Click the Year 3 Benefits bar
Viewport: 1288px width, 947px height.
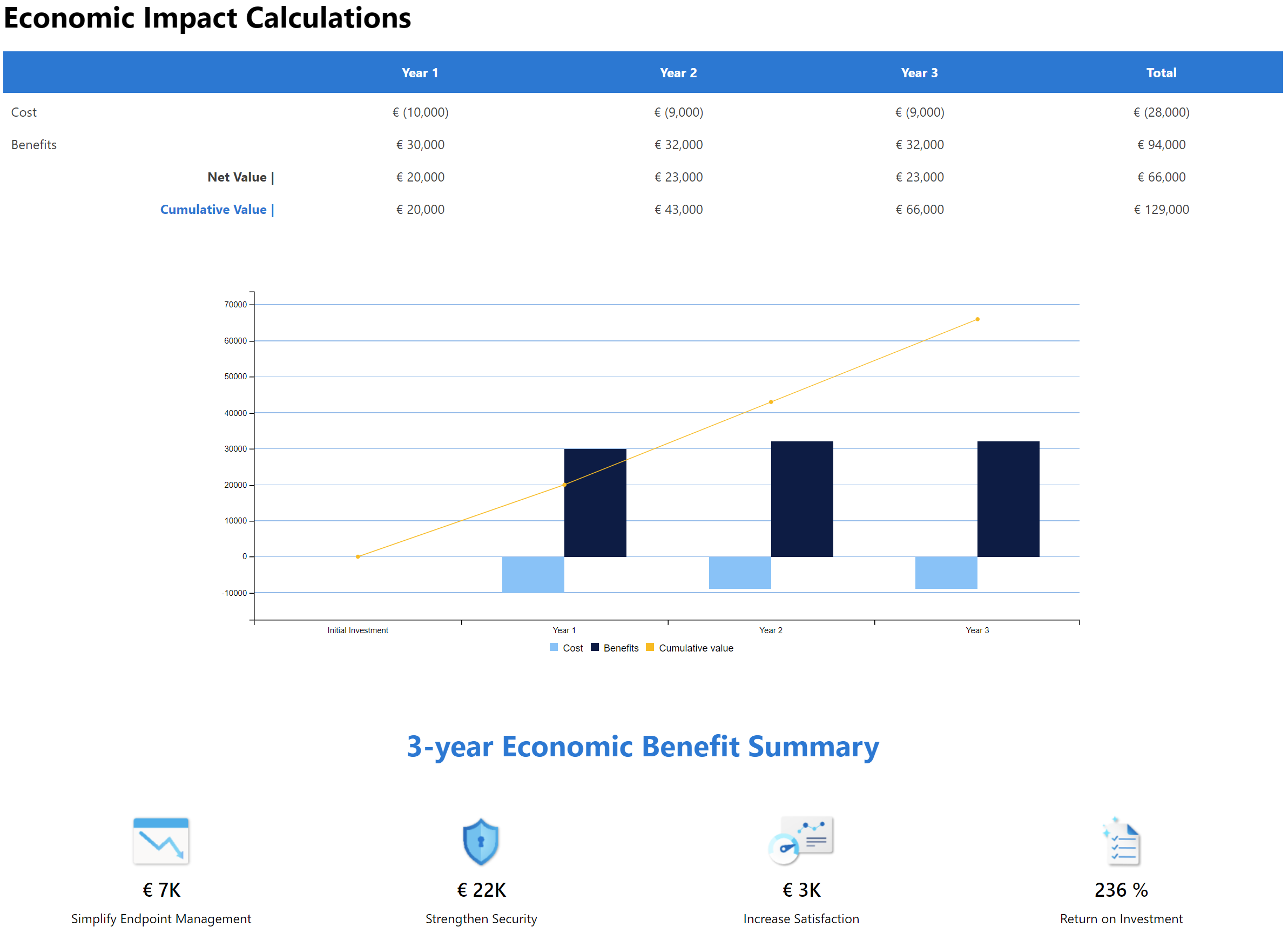(x=1008, y=499)
